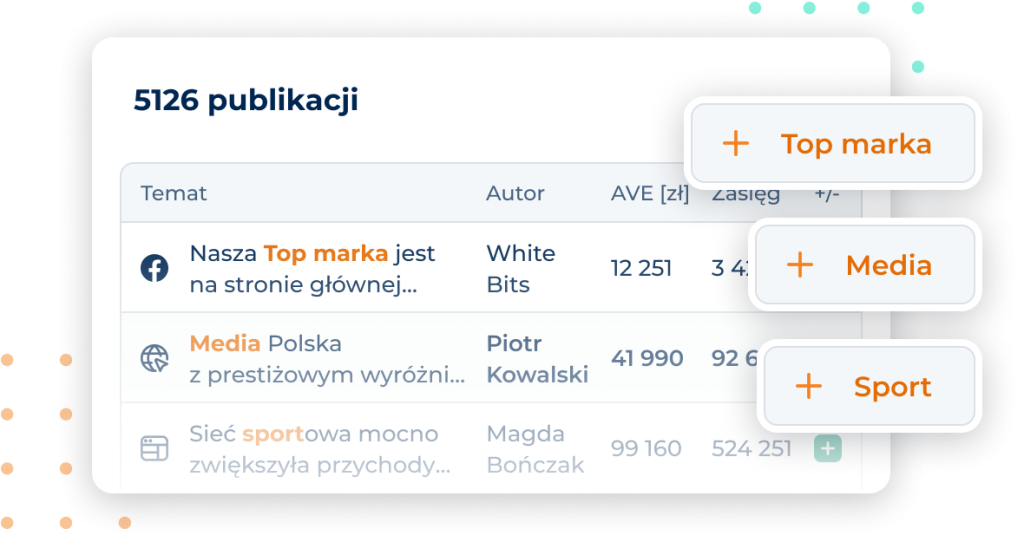Viewport: 1024px width, 542px height.
Task: Select author Piotr Kowalski
Action: pos(537,358)
